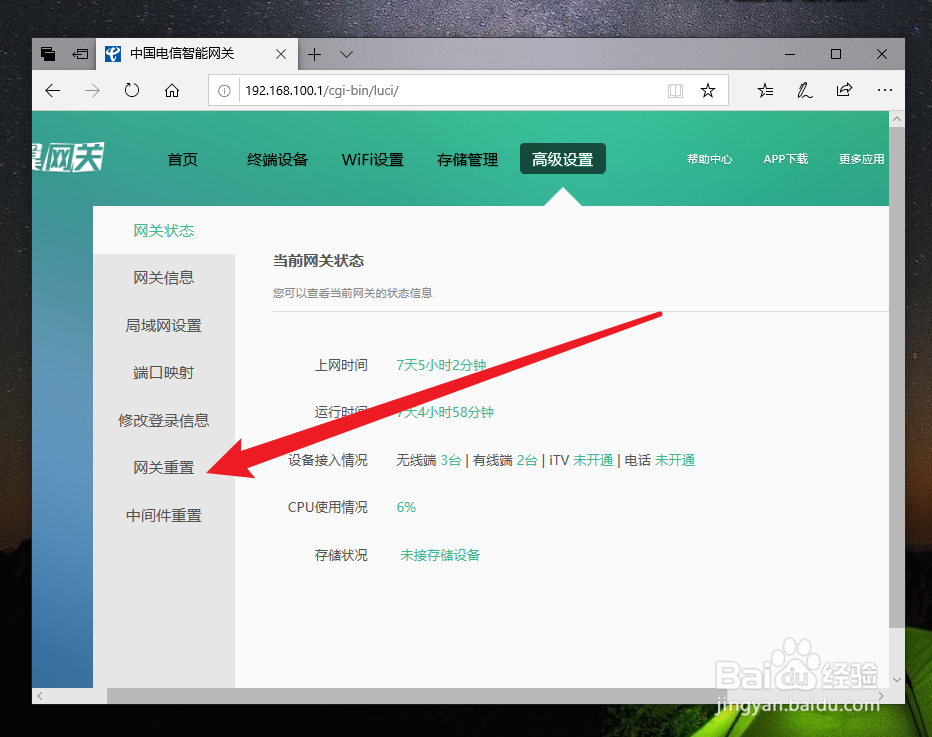Add this page to favorites via star icon
This screenshot has height=737, width=932.
tap(708, 90)
